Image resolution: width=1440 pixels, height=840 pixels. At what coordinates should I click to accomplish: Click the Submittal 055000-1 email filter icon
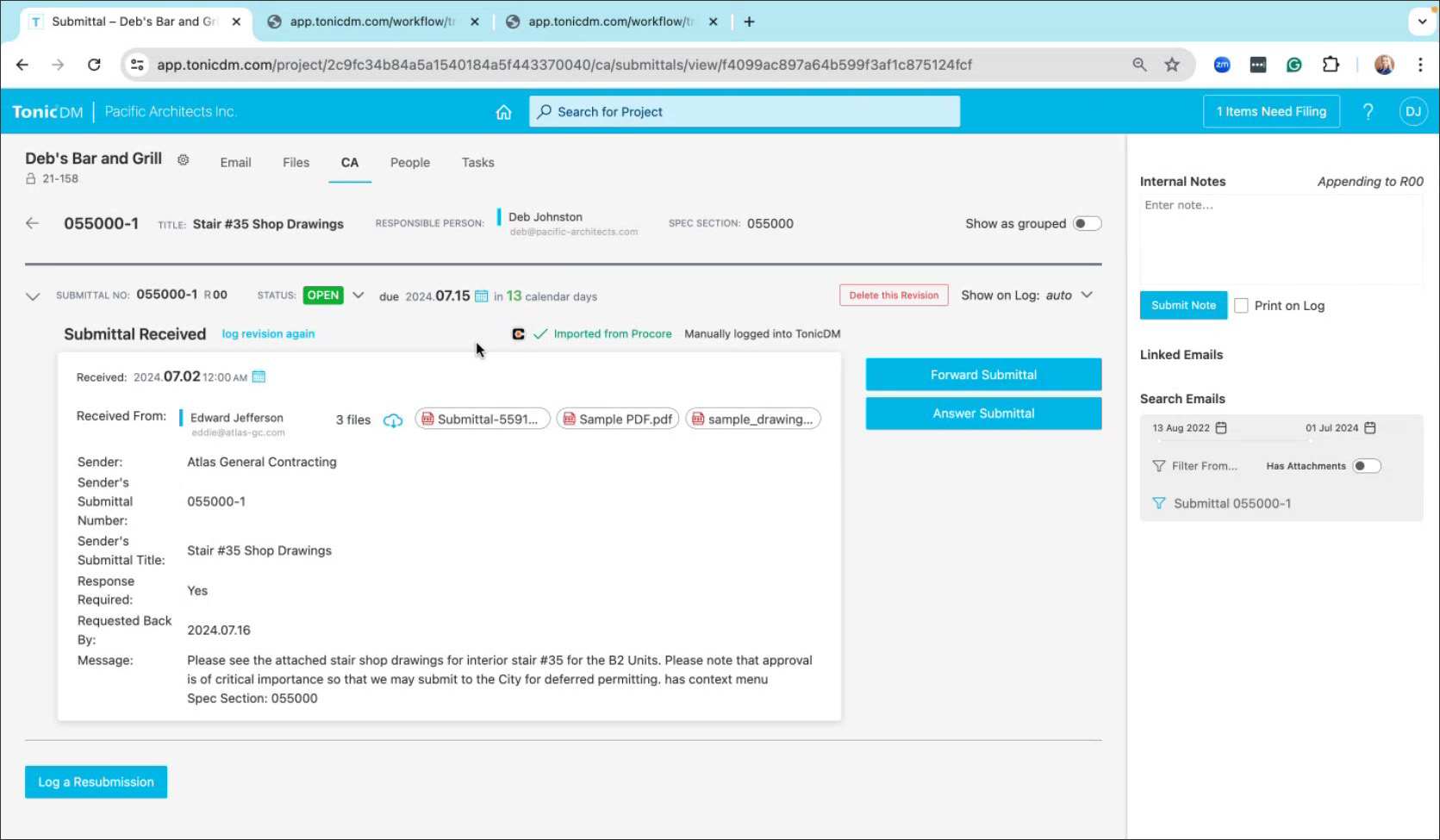[x=1158, y=503]
